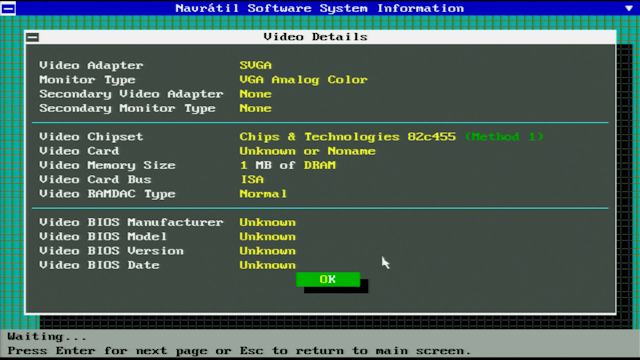Click the 'Video BIOS Version' label

click(x=111, y=251)
